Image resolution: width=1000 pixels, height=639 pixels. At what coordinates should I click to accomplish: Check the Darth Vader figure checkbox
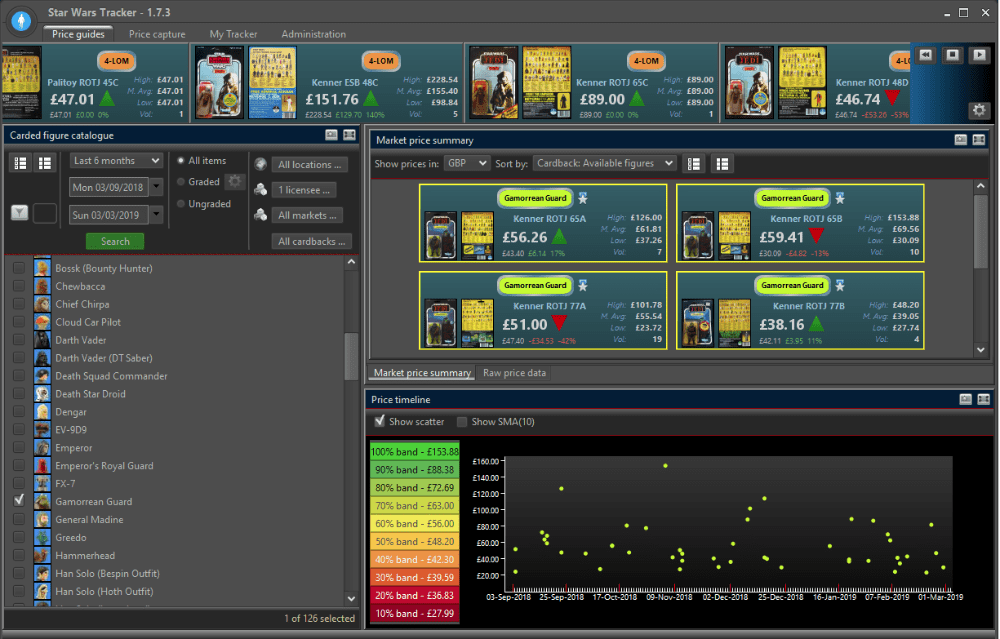19,340
